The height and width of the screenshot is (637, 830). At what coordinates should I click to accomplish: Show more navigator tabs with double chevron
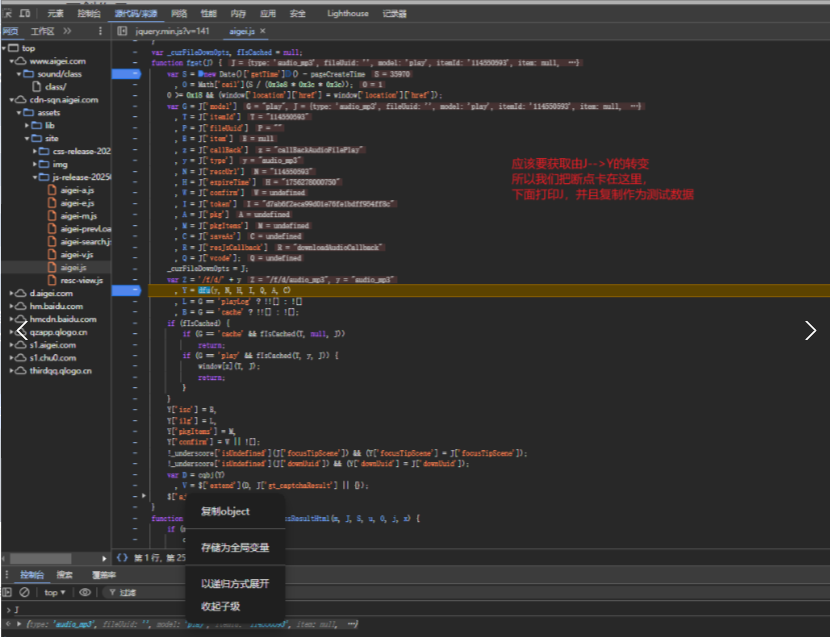coord(67,31)
